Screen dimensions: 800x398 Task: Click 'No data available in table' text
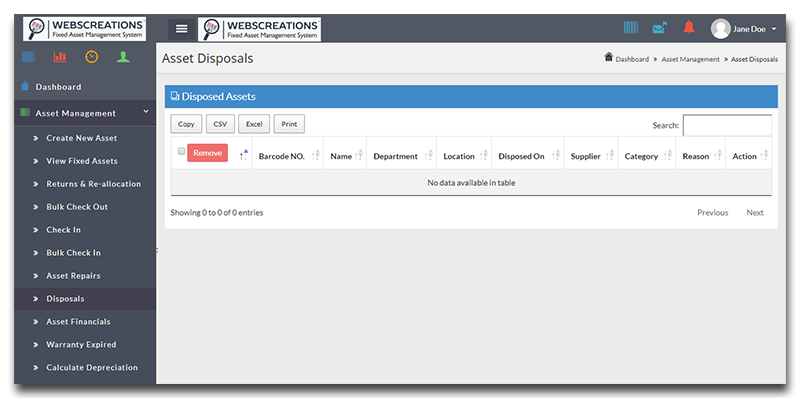(471, 183)
